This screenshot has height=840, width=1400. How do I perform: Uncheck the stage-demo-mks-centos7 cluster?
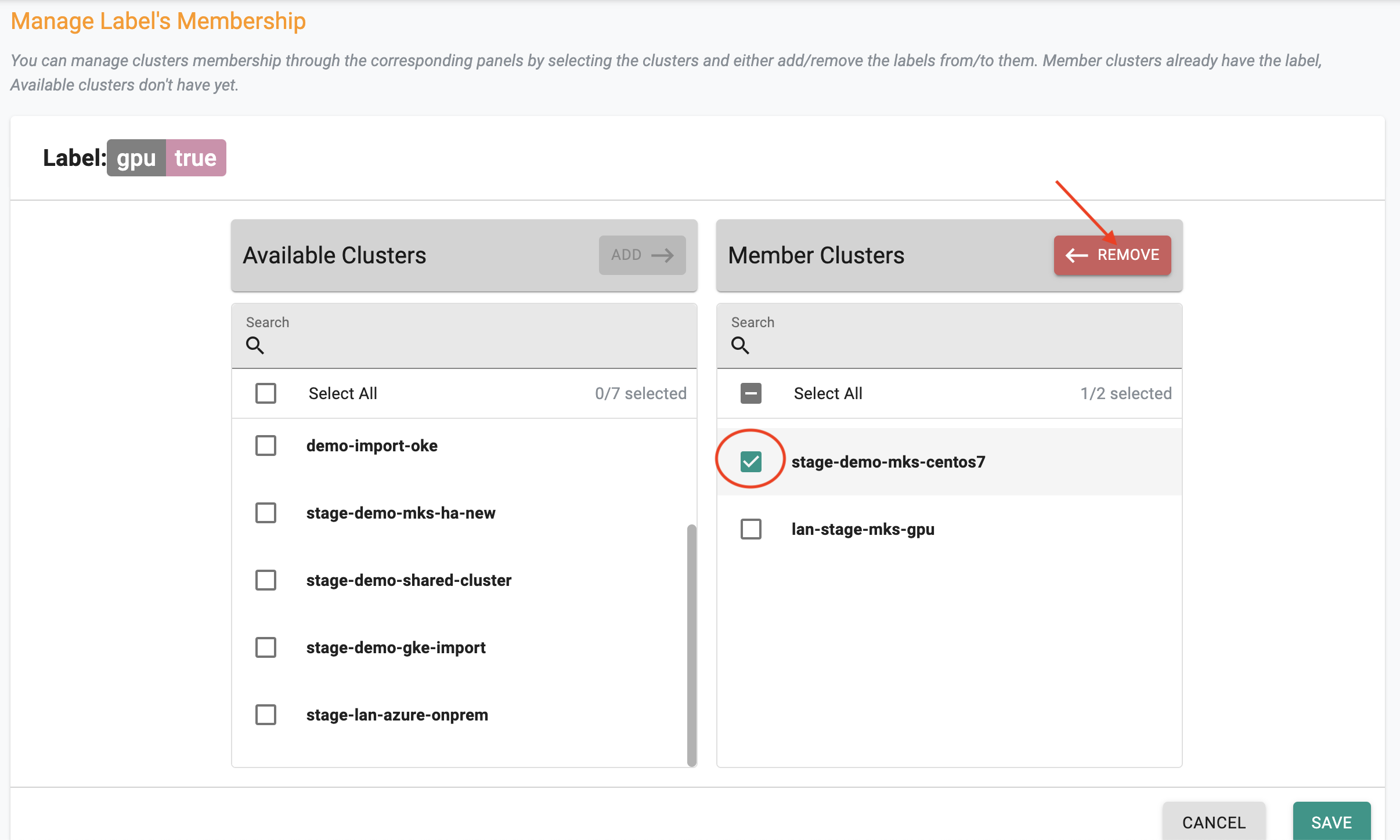[x=751, y=462]
